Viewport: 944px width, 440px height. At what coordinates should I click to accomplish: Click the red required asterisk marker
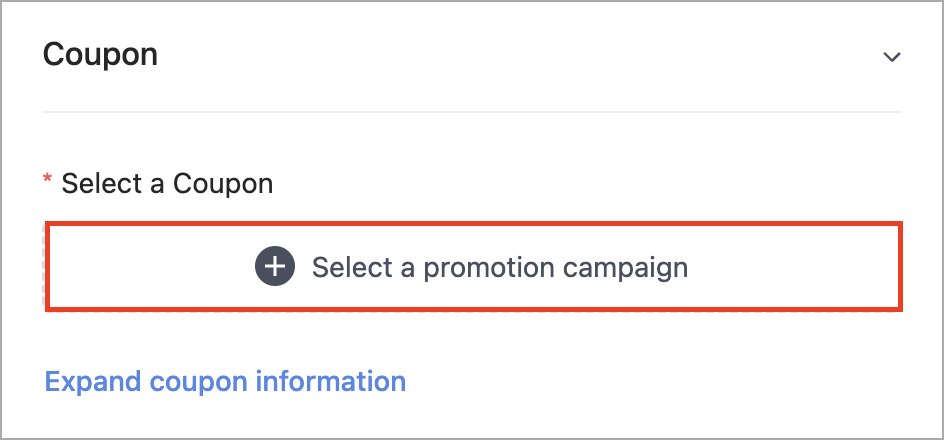click(x=48, y=179)
